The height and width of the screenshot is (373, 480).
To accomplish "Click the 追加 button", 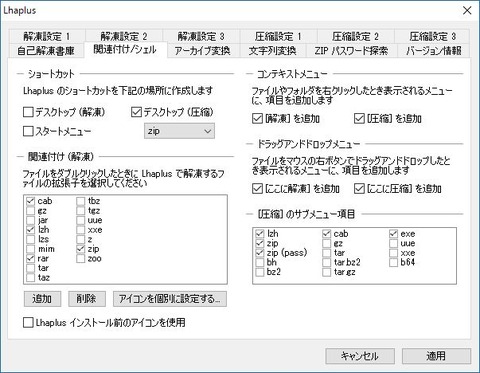I will [42, 299].
